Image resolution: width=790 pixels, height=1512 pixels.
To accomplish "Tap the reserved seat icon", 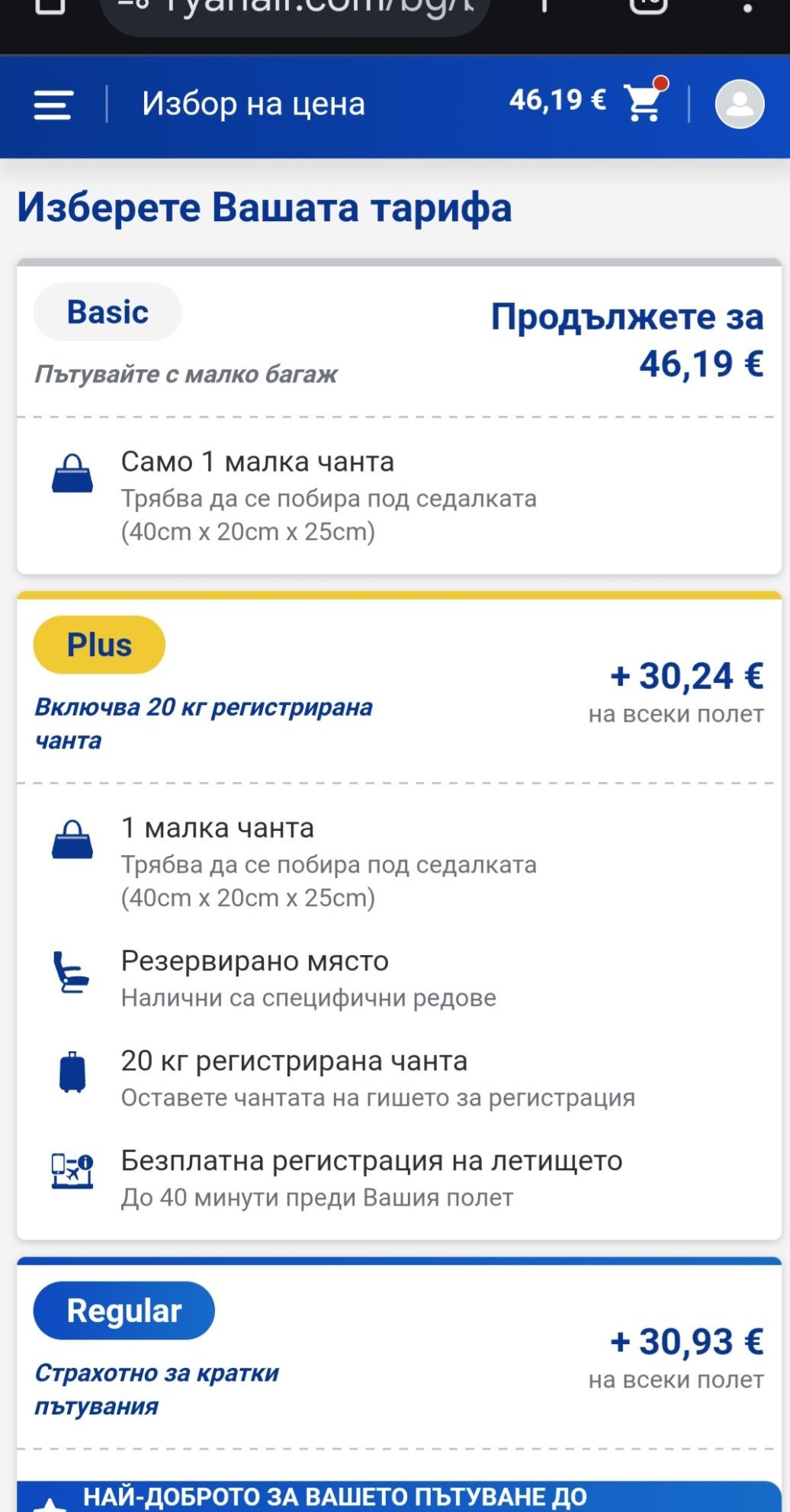I will pyautogui.click(x=71, y=972).
